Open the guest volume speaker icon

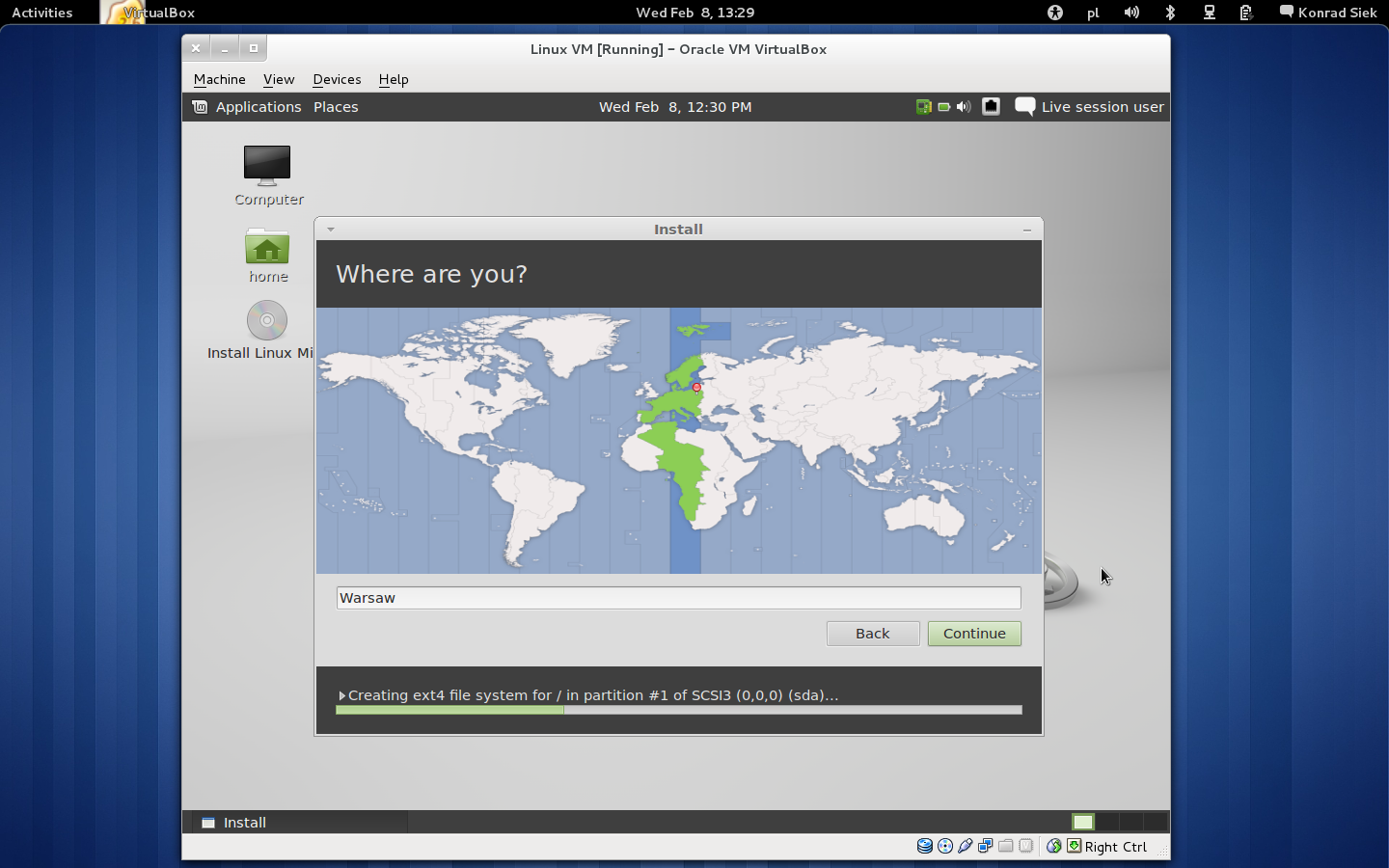[x=964, y=107]
